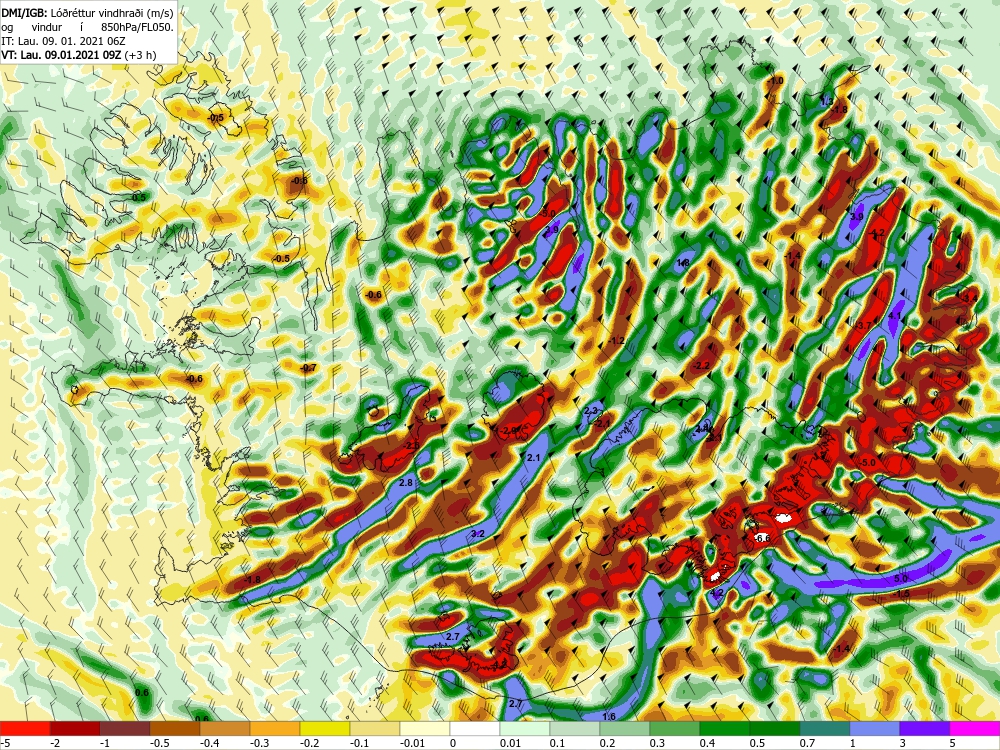The image size is (1000, 750).
Task: Click the white 0 legend swatch
Action: (474, 728)
